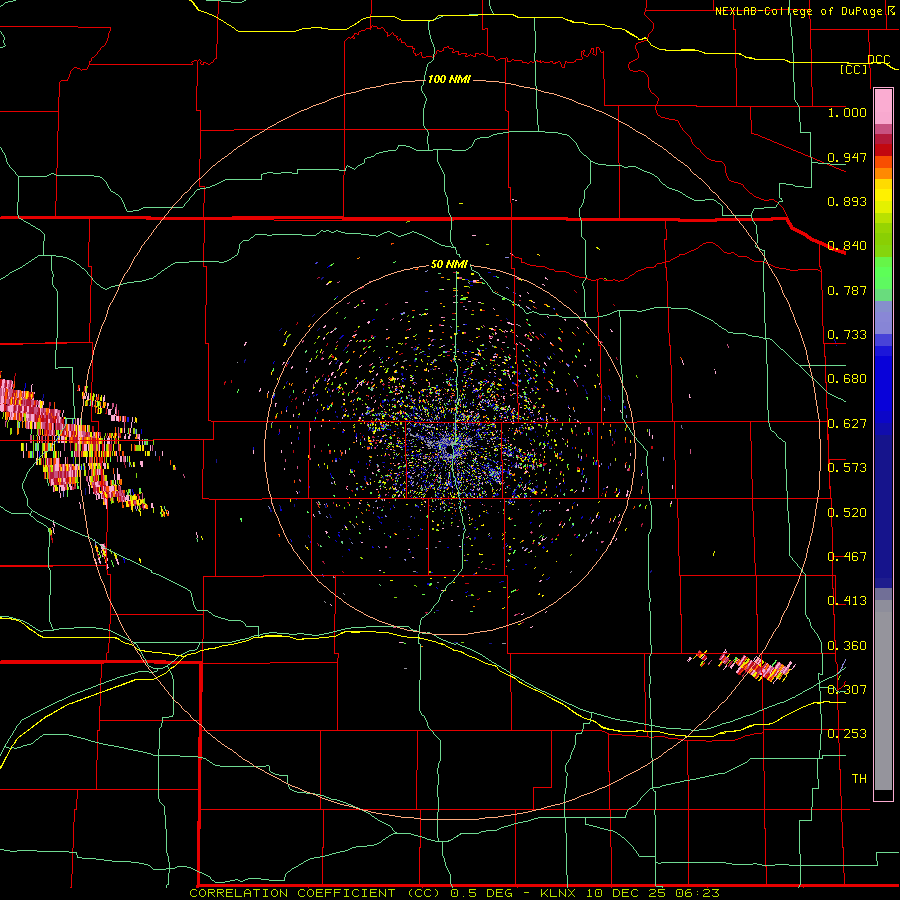
Task: Click the bright green segment of color bar
Action: coord(883,271)
